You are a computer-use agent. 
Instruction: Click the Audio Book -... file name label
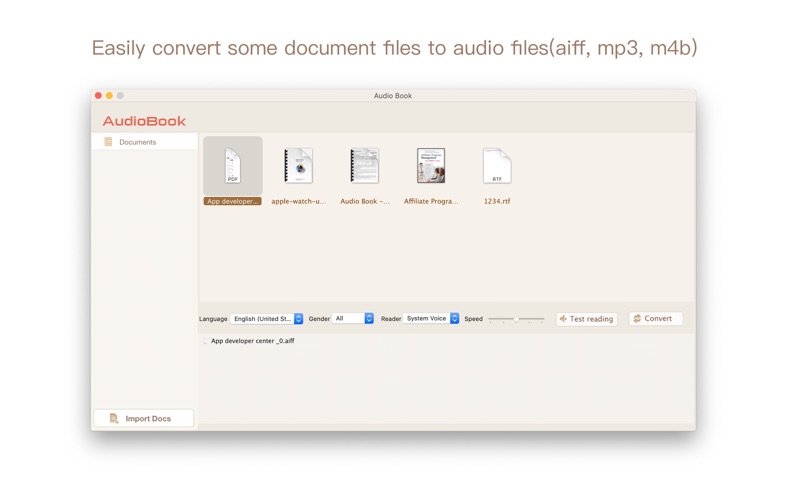[x=365, y=201]
